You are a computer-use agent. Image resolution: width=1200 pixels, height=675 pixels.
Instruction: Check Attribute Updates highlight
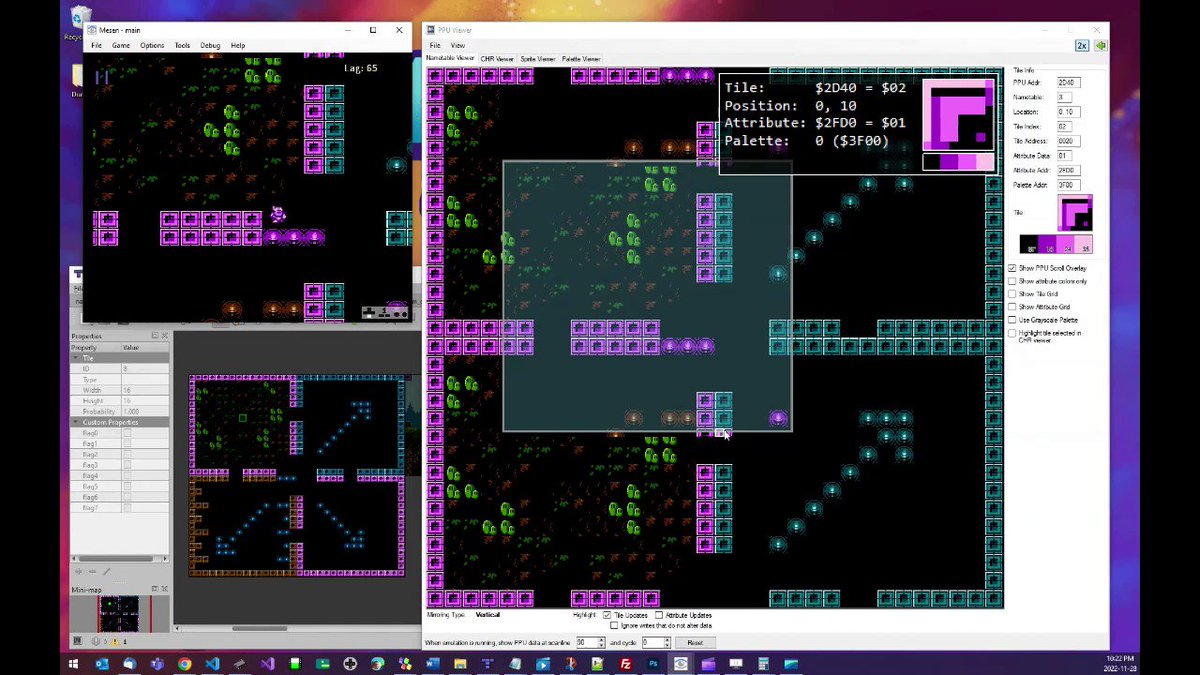[659, 615]
